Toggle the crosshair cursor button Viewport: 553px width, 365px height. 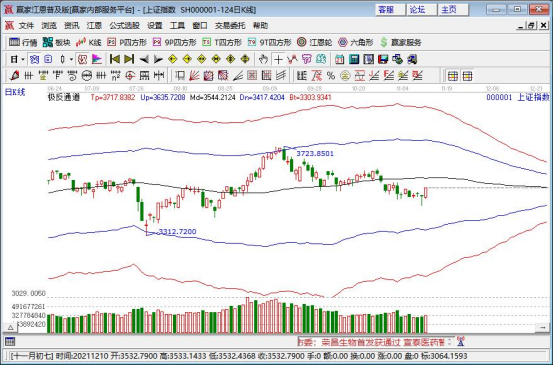[x=278, y=59]
